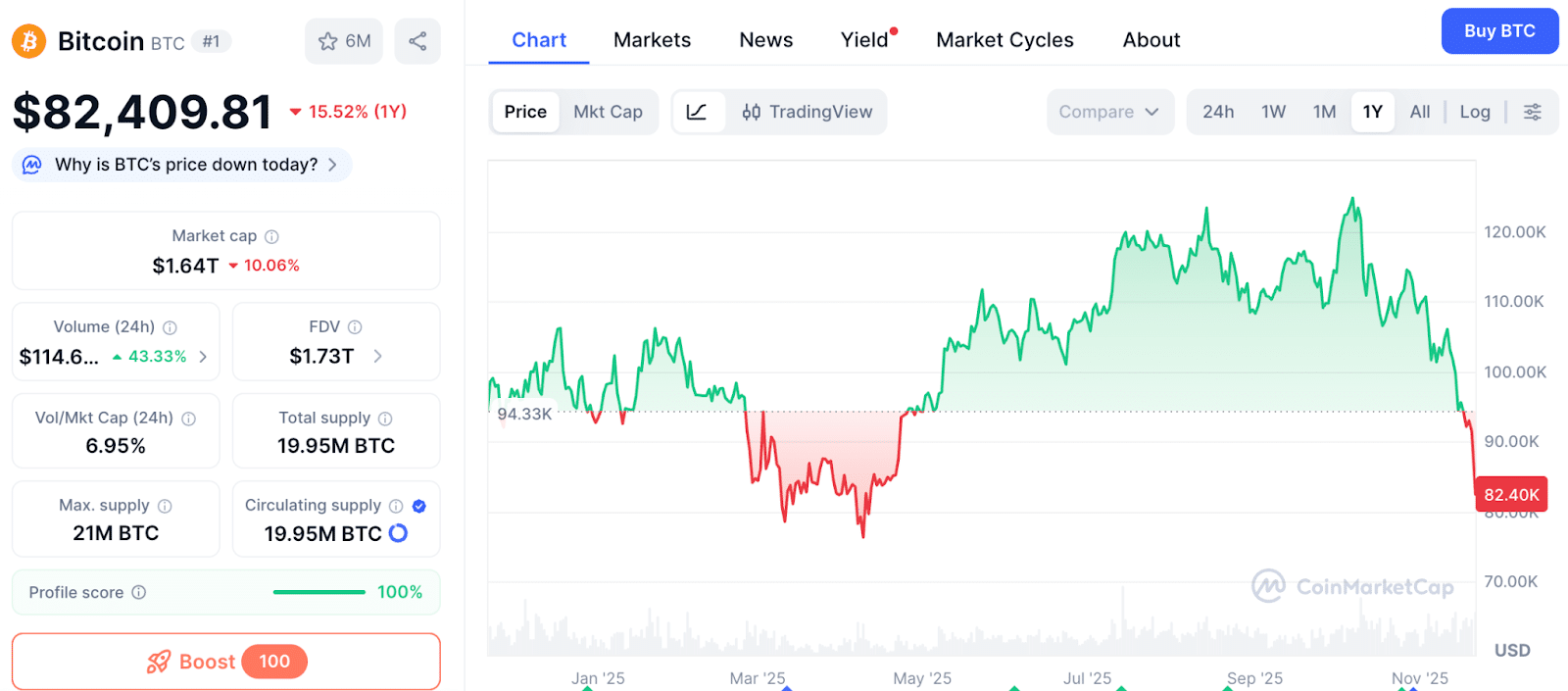
Task: Select the 1M time range
Action: tap(1324, 112)
